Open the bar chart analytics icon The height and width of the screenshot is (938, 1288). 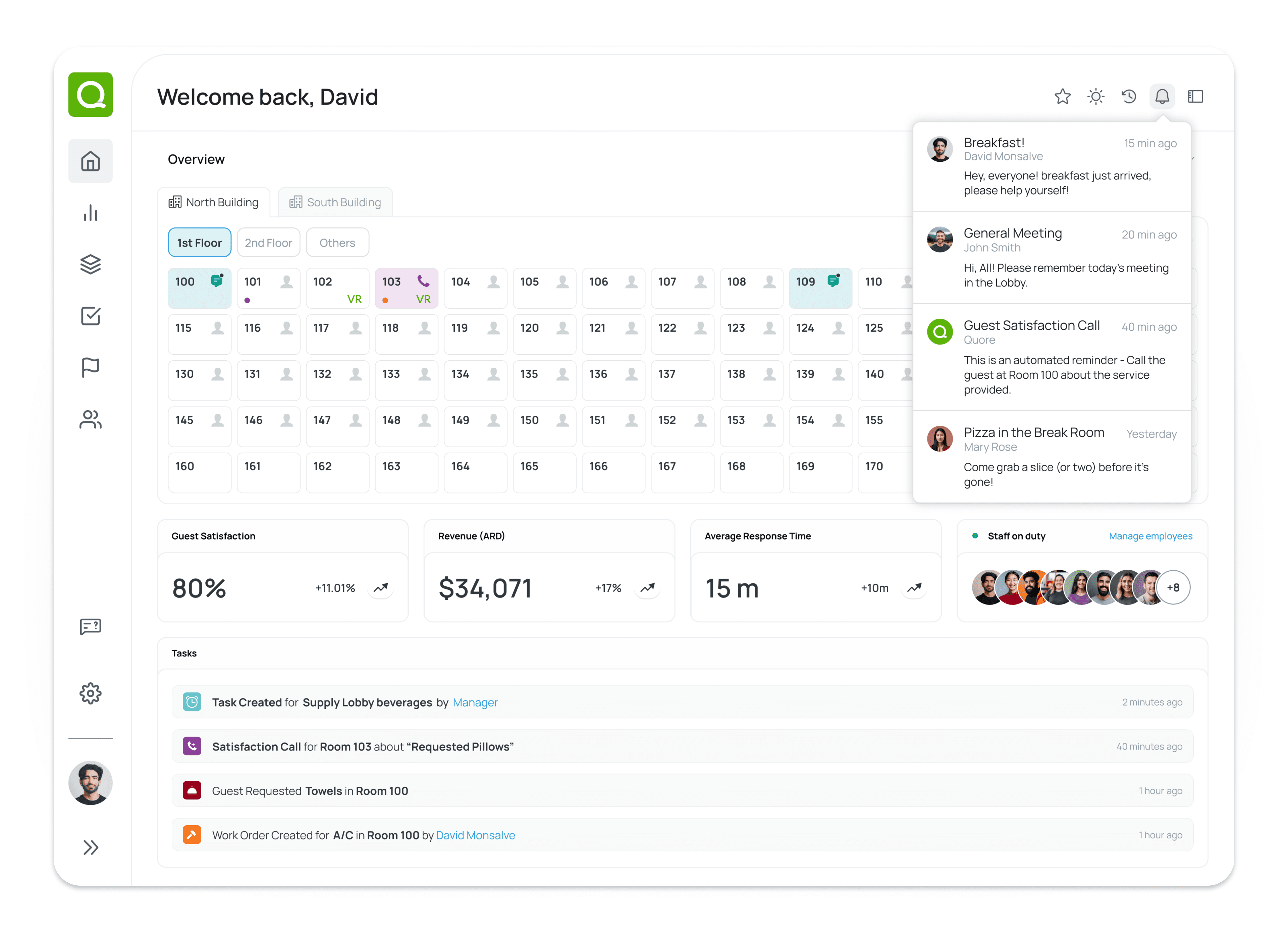click(90, 213)
